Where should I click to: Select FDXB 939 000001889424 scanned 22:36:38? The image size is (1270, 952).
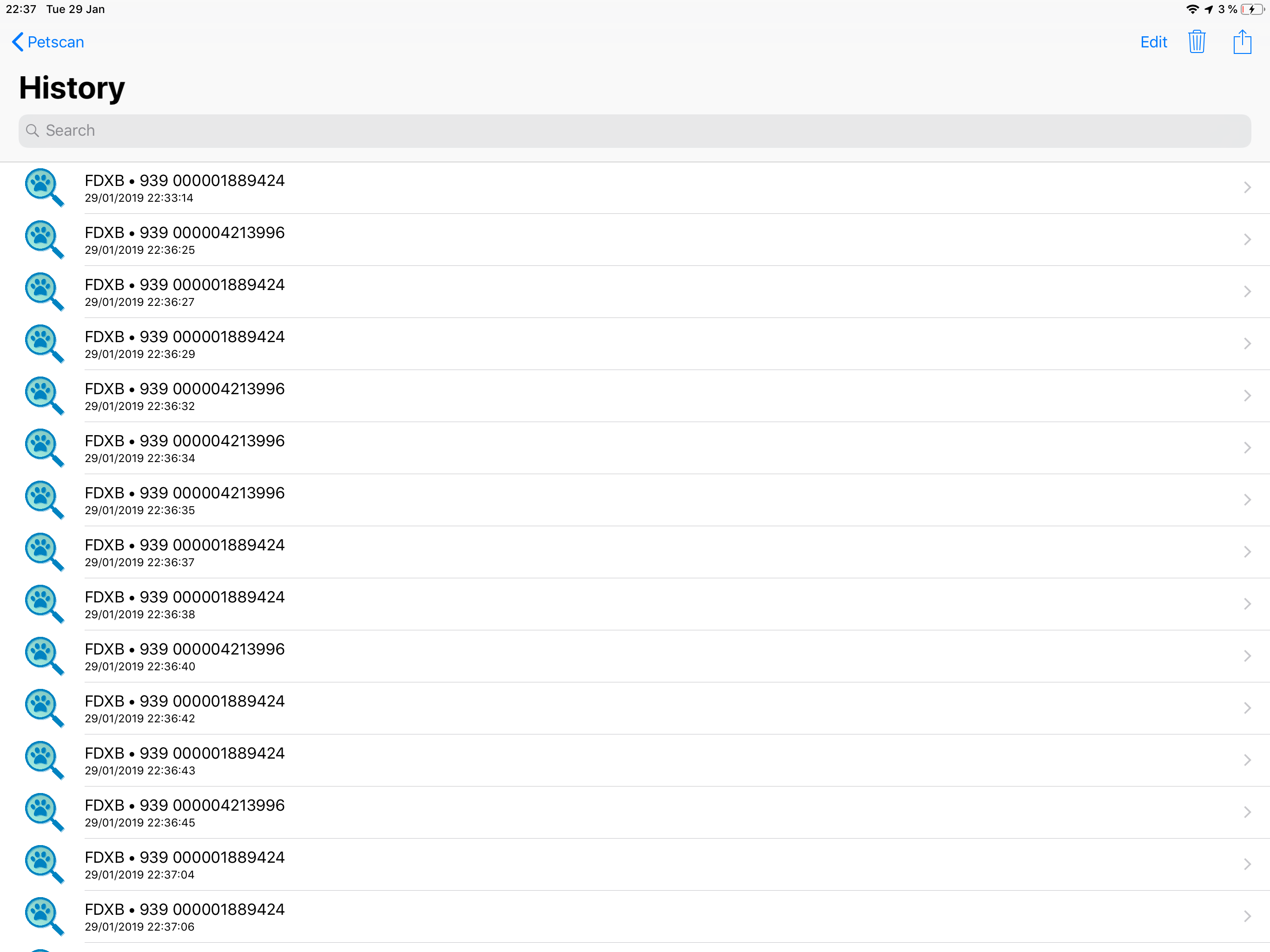pos(635,604)
